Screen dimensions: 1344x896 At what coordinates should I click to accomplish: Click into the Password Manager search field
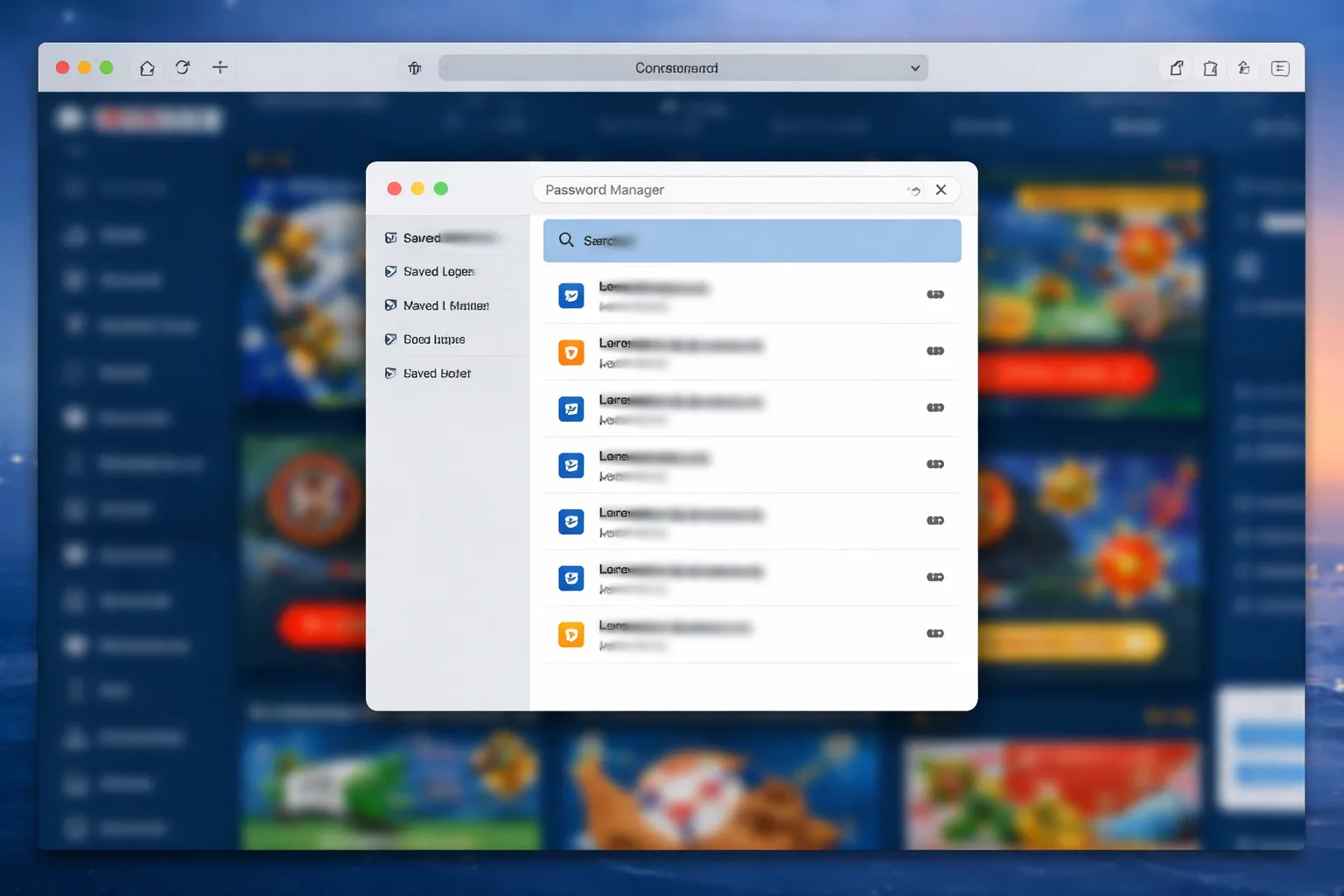coord(752,241)
